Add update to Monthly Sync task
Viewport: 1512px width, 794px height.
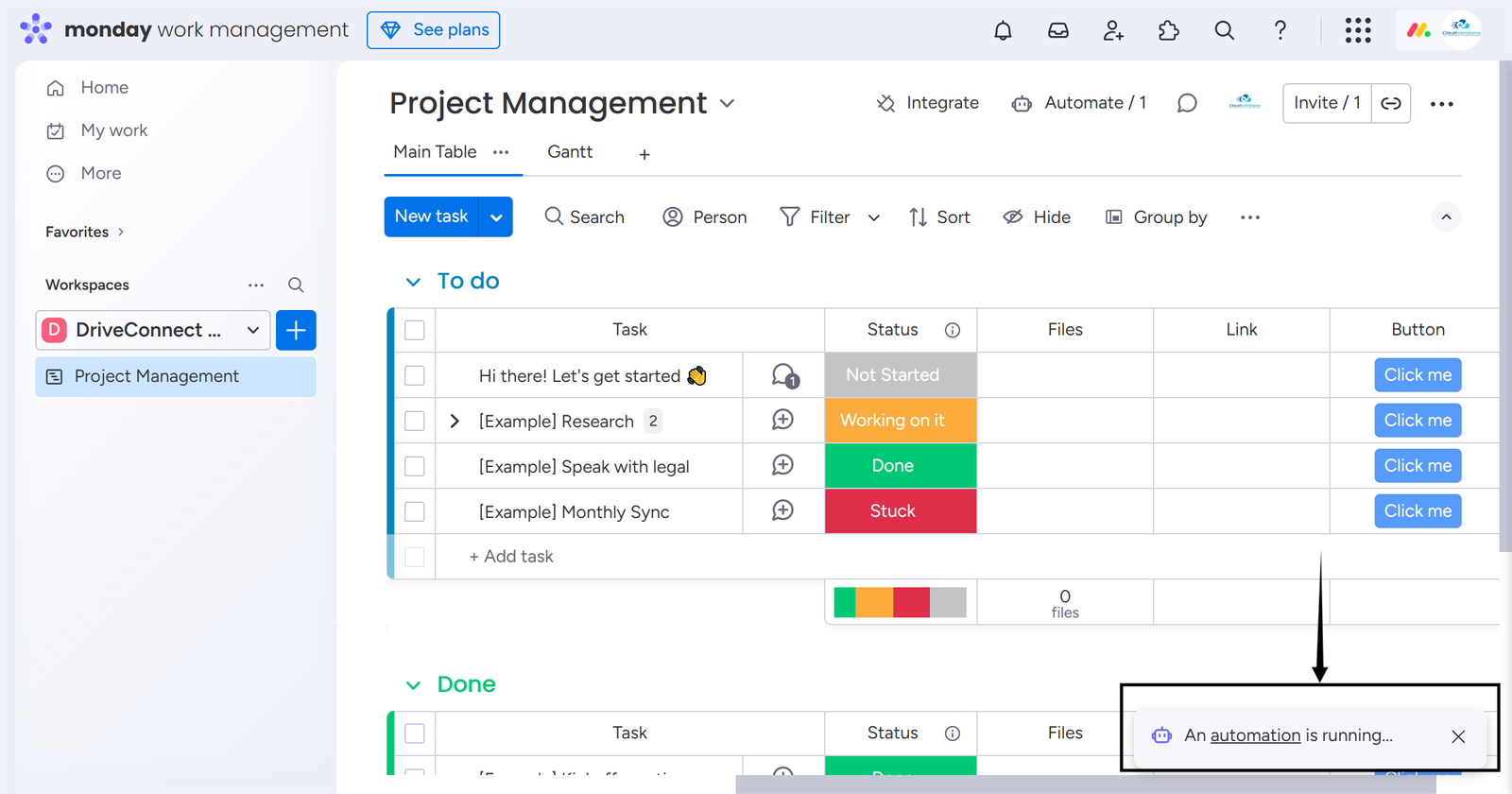(782, 510)
